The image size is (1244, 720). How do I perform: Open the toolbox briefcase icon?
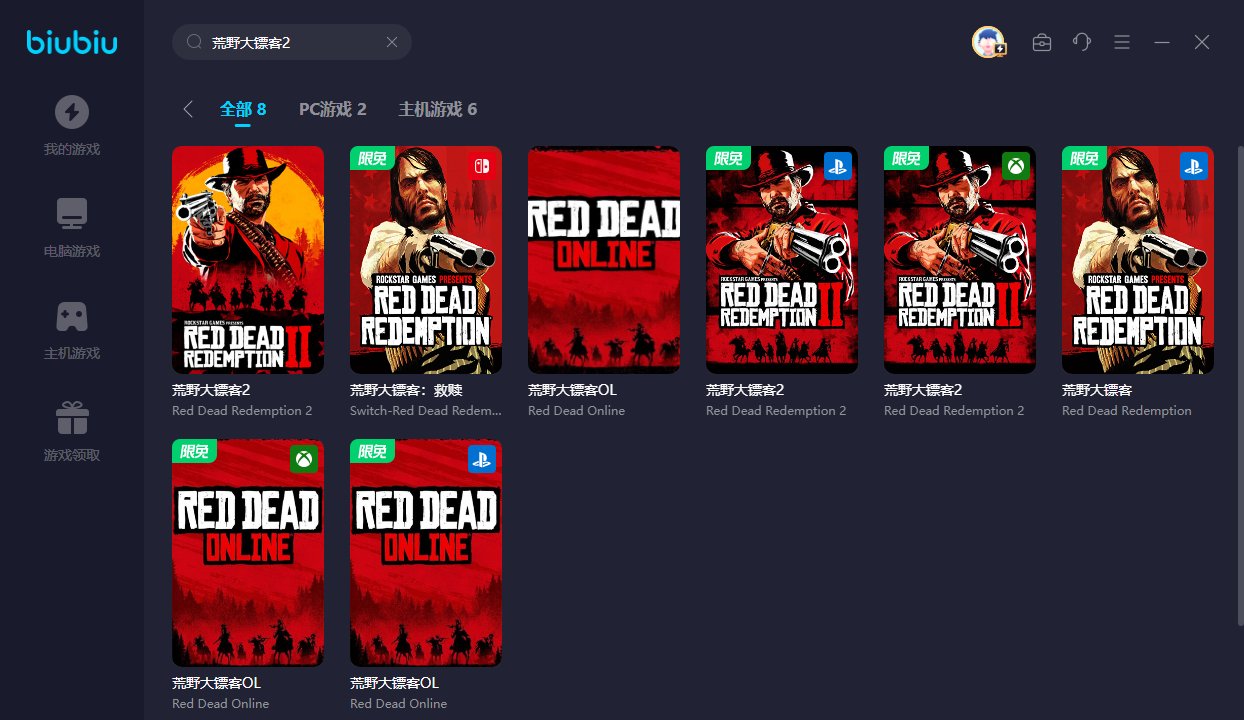[x=1041, y=42]
